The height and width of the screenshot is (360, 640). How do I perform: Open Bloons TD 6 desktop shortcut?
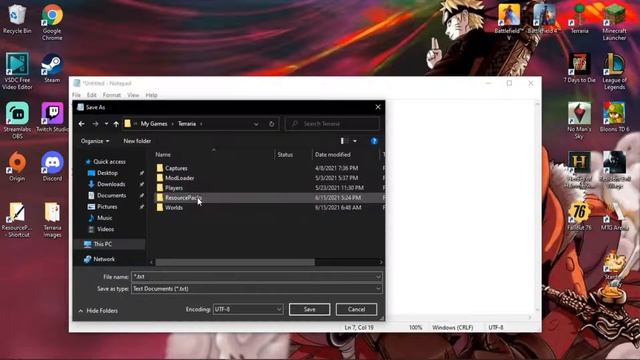tap(614, 118)
